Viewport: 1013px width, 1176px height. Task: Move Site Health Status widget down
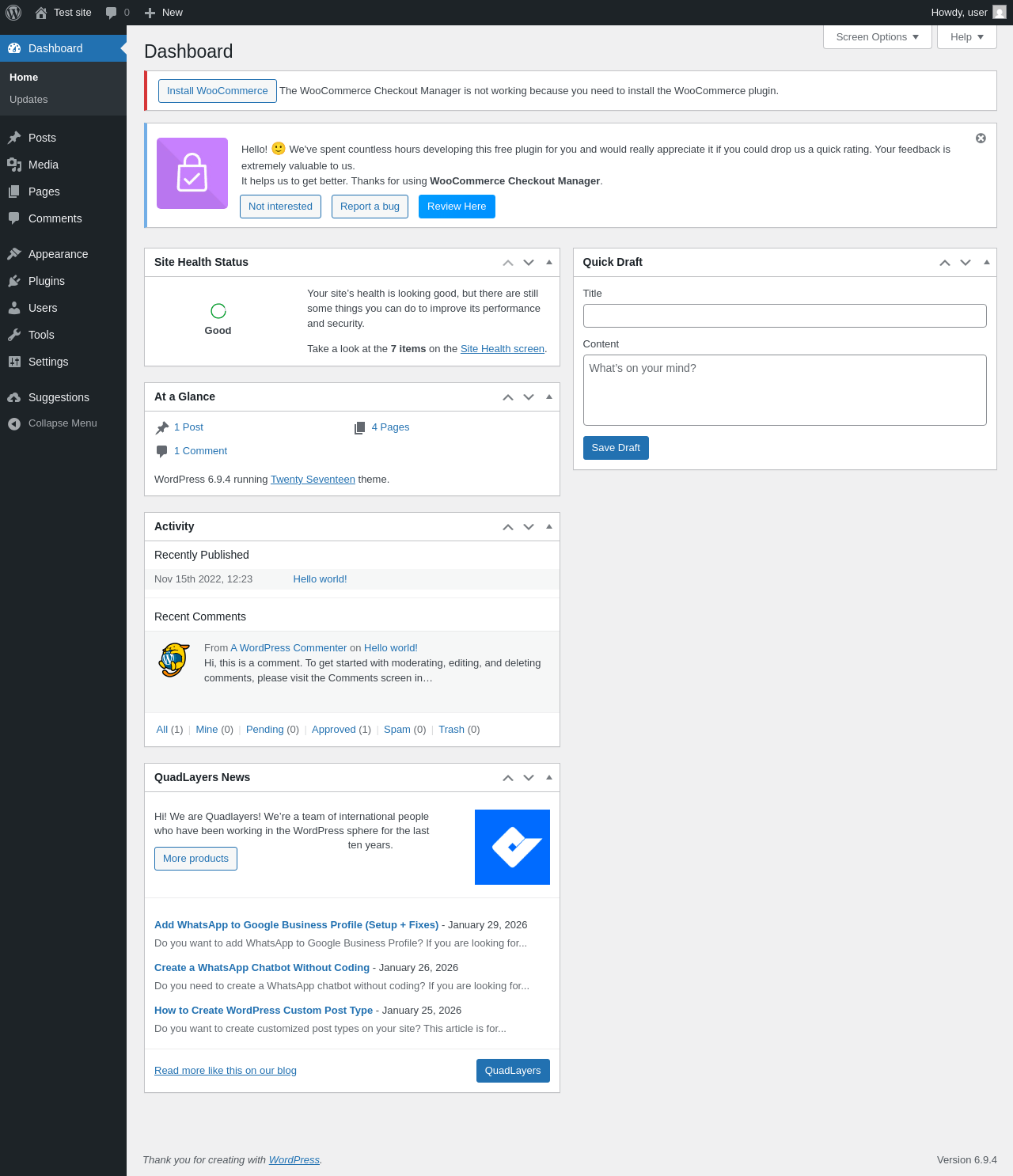click(529, 263)
